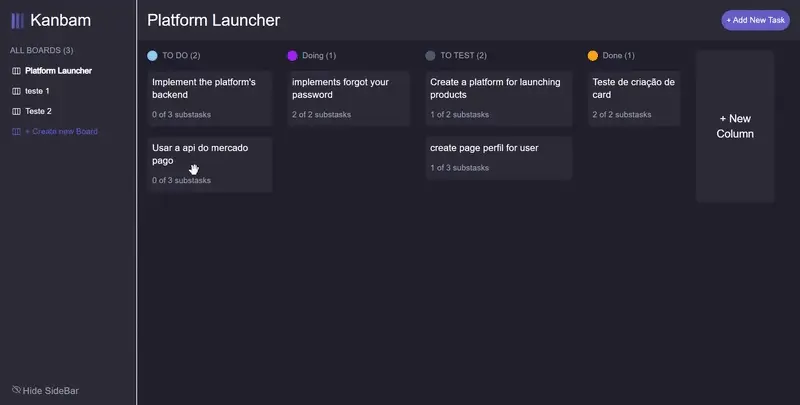The image size is (800, 405).
Task: Click the Kanbam logo bars icon
Action: [x=17, y=20]
